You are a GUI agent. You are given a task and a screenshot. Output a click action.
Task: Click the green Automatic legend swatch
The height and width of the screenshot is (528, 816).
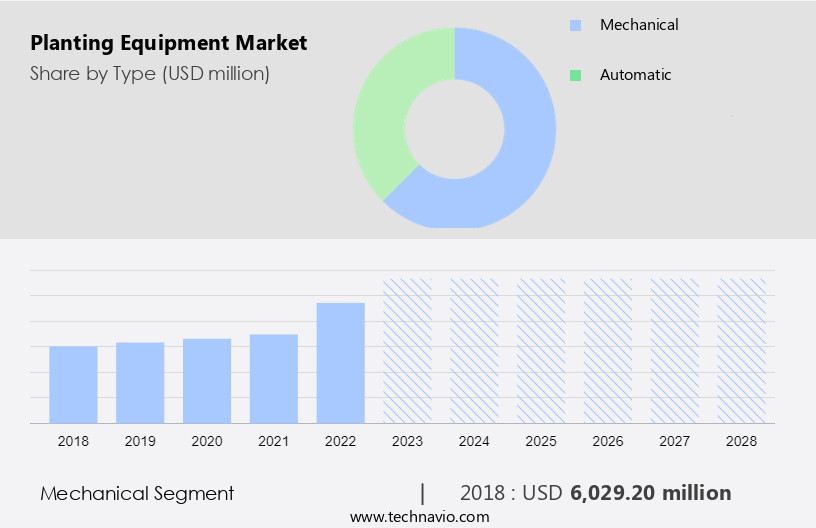point(575,75)
